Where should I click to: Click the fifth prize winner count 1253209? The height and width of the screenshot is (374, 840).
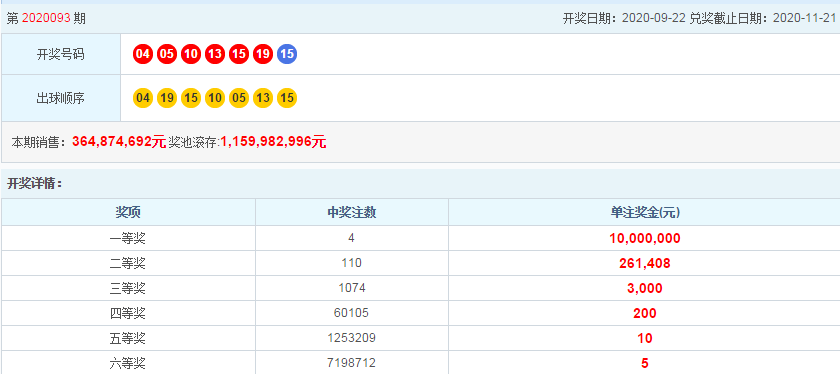(351, 338)
